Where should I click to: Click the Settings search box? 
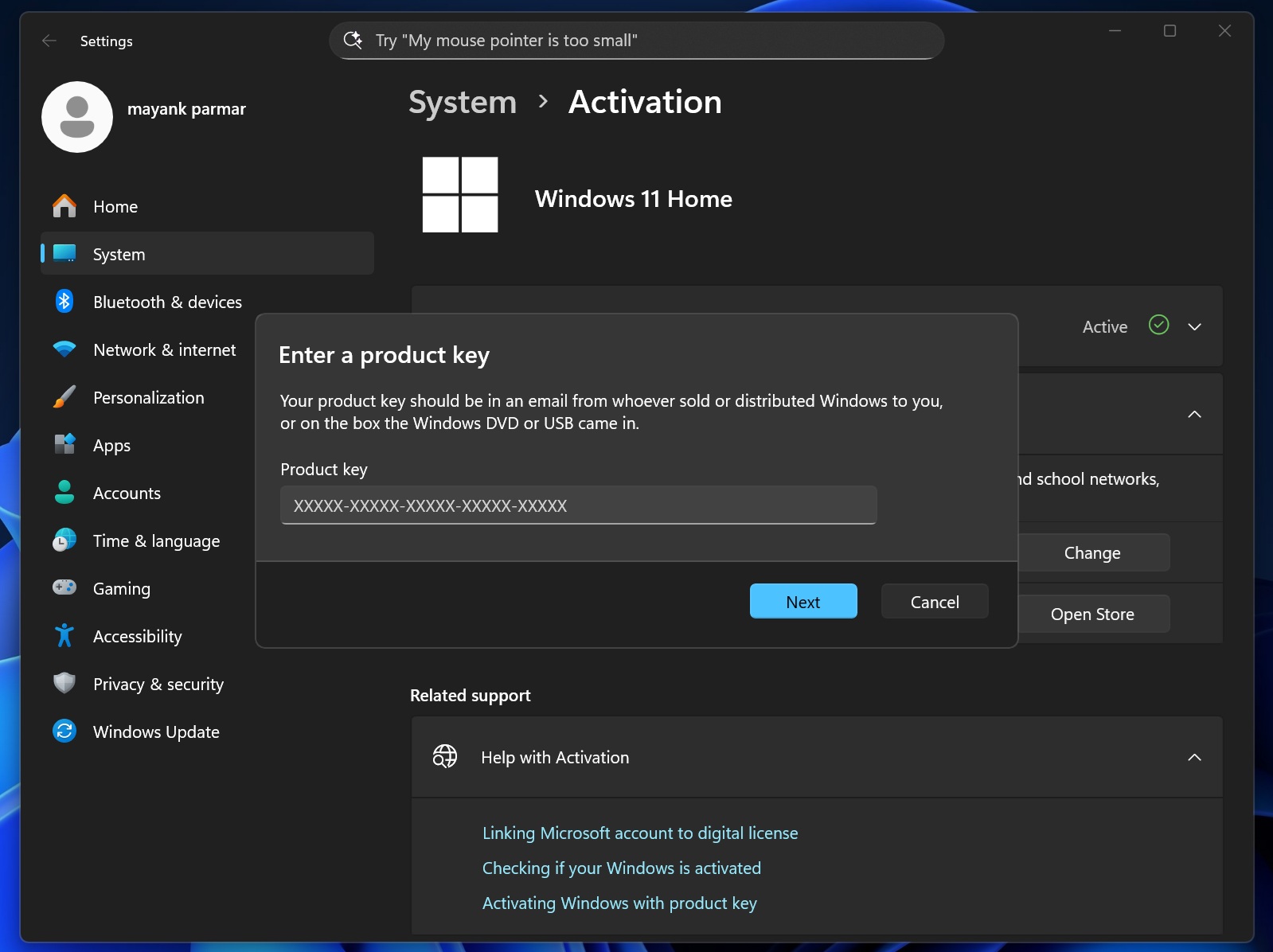[637, 40]
